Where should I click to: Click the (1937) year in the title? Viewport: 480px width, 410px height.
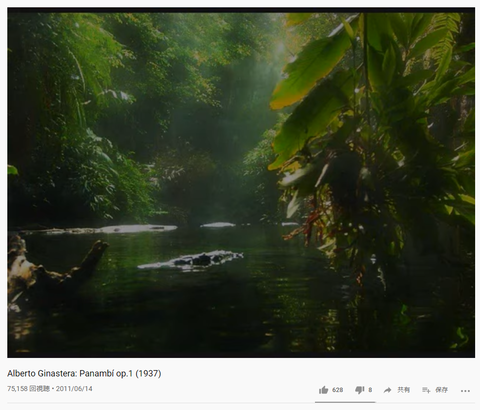(x=148, y=373)
